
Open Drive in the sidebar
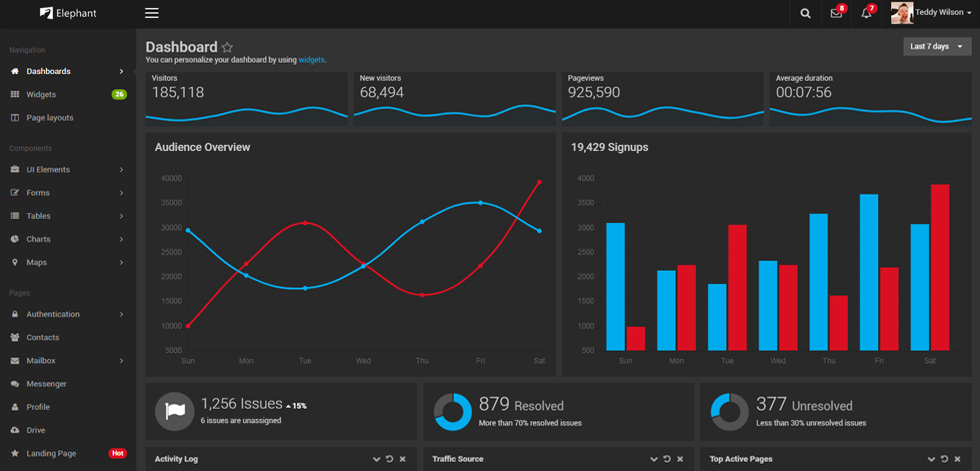click(68, 430)
